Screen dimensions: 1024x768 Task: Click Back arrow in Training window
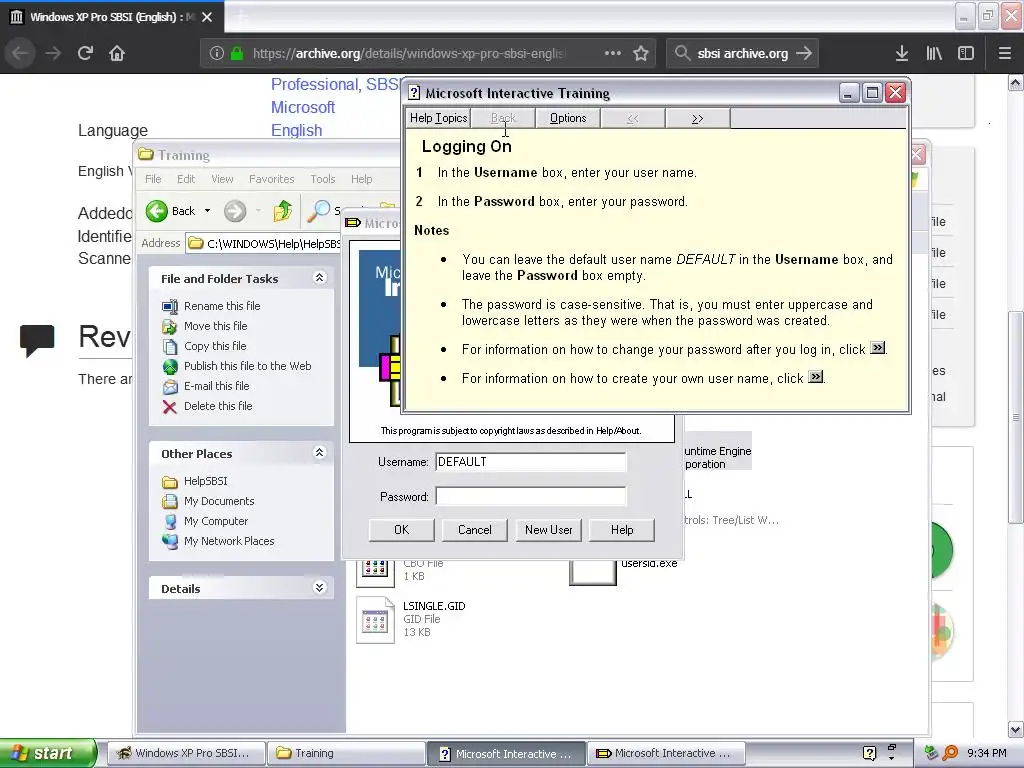click(157, 211)
